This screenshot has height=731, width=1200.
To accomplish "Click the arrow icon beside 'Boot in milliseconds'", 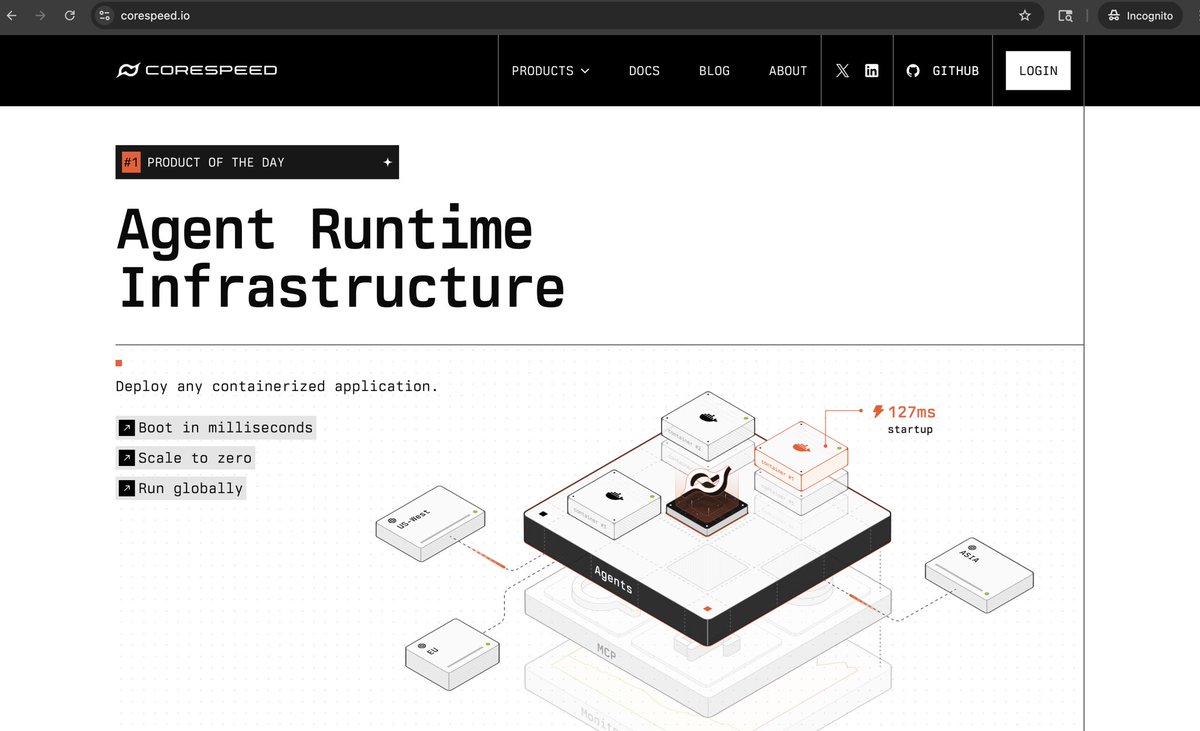I will click(x=127, y=428).
